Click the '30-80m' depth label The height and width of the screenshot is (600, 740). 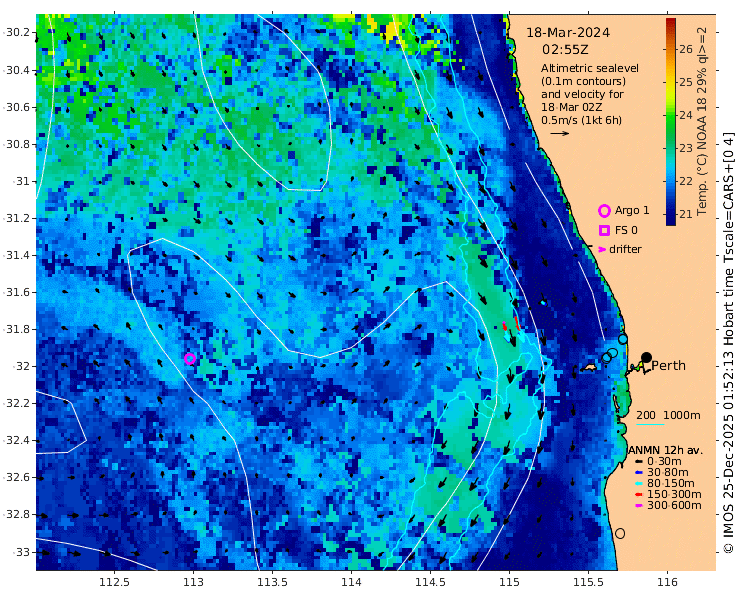(x=667, y=473)
